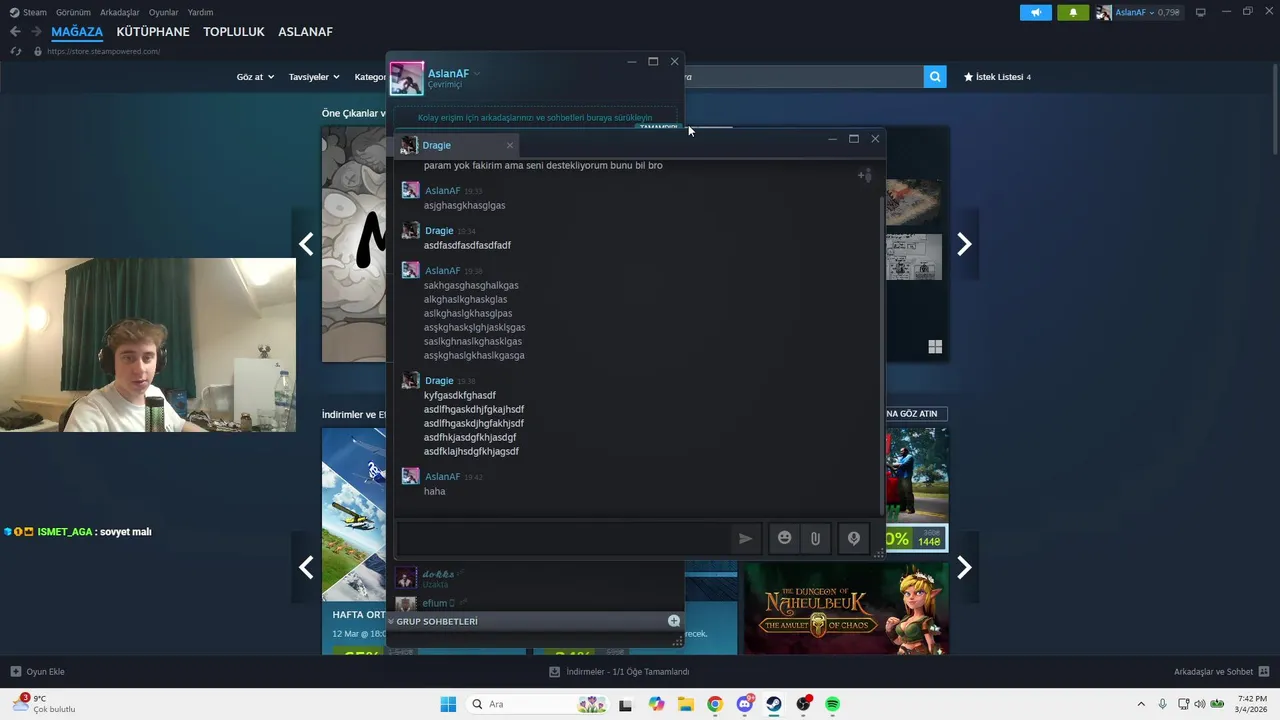Open the Görünüm menu
Viewport: 1280px width, 720px height.
point(73,12)
